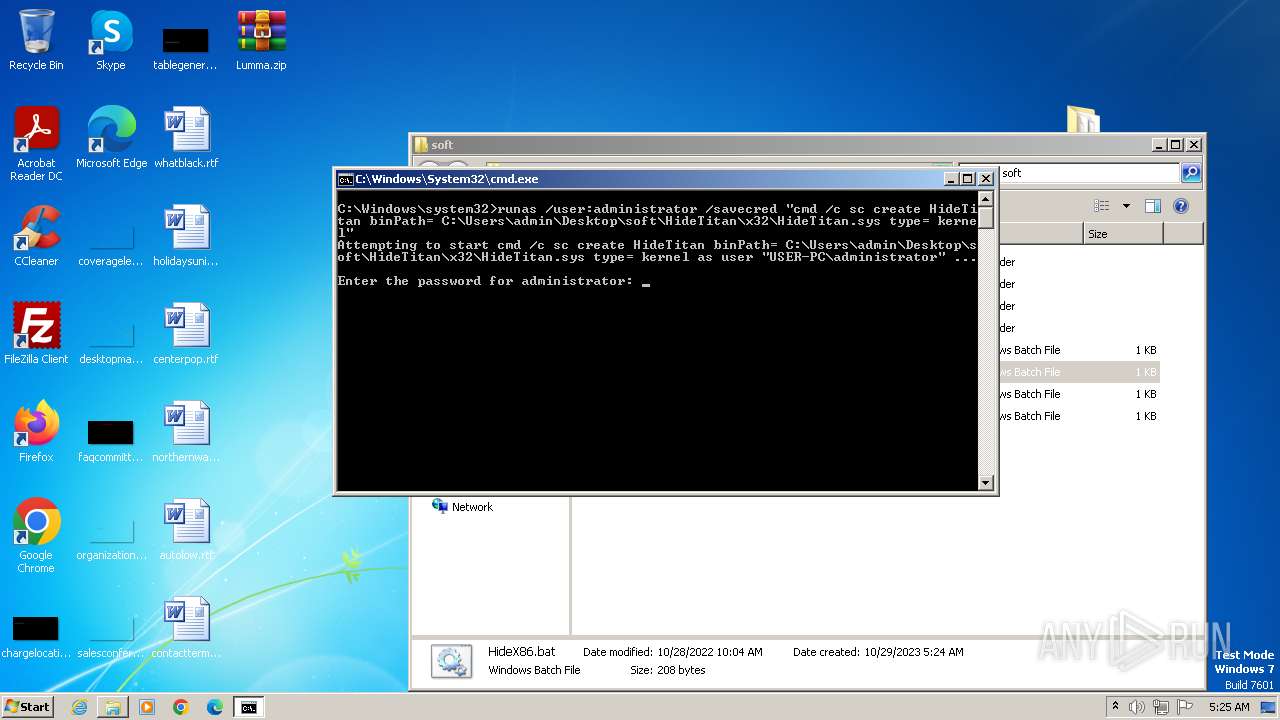Click network status tray icon
This screenshot has height=720, width=1280.
[x=1161, y=707]
